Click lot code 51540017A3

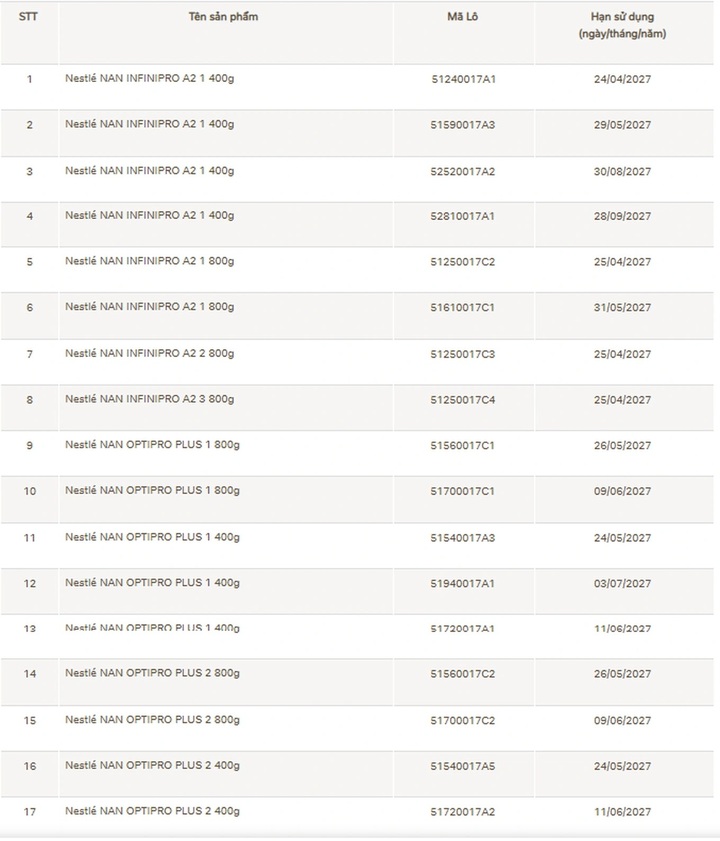pos(462,538)
